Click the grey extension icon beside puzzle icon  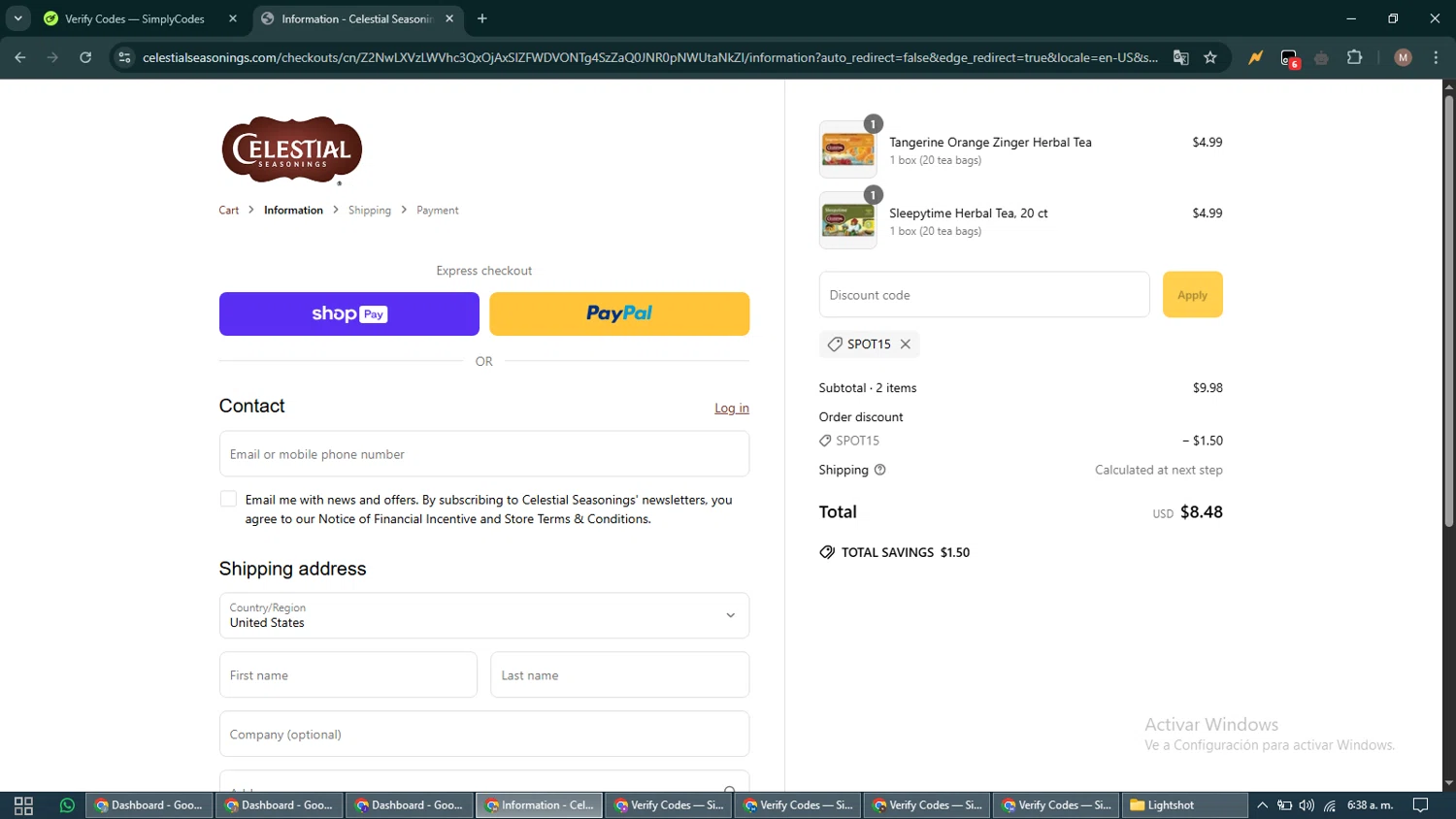coord(1322,58)
